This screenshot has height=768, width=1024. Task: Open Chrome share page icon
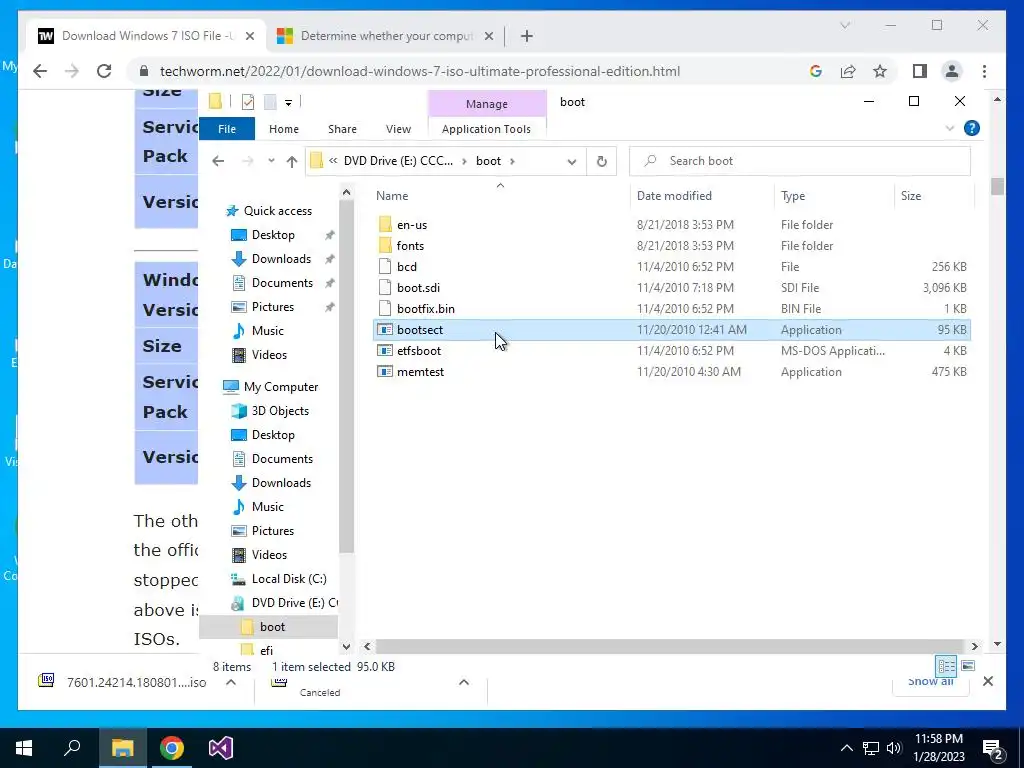[848, 71]
